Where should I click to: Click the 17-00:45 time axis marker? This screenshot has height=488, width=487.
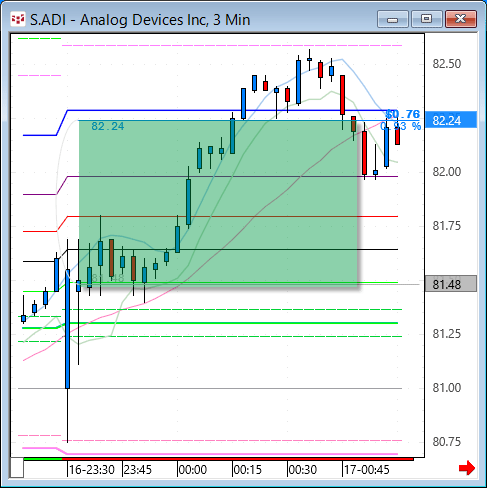367,470
